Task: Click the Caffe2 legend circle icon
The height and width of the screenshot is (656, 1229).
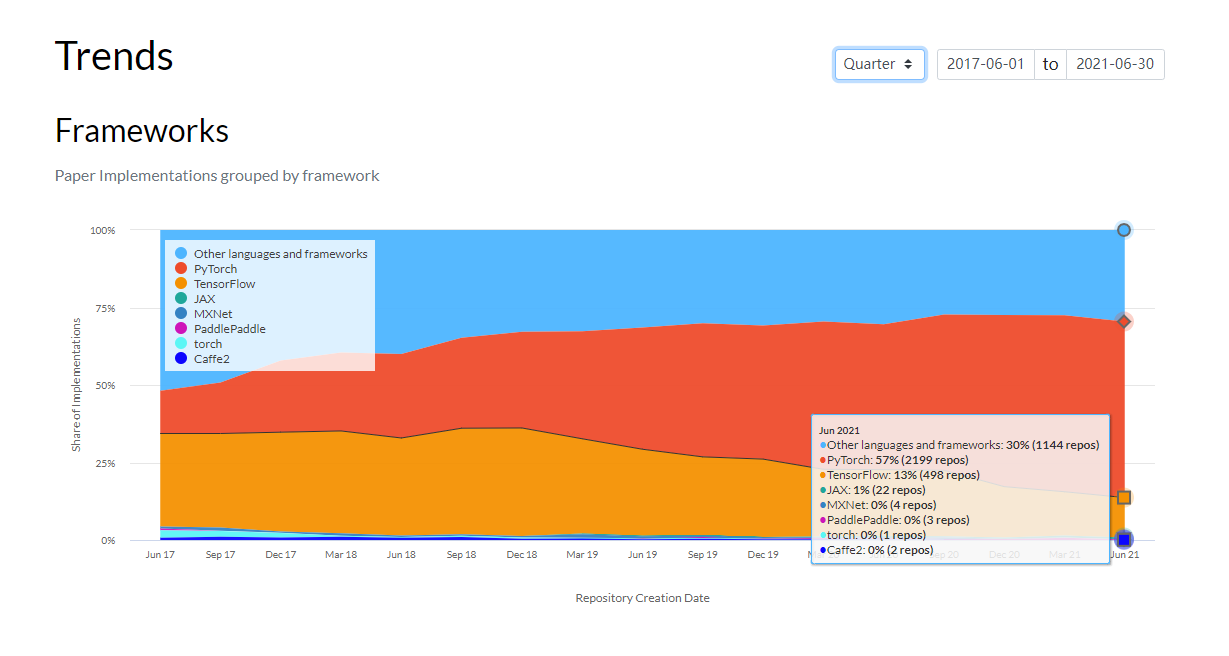Action: tap(181, 358)
